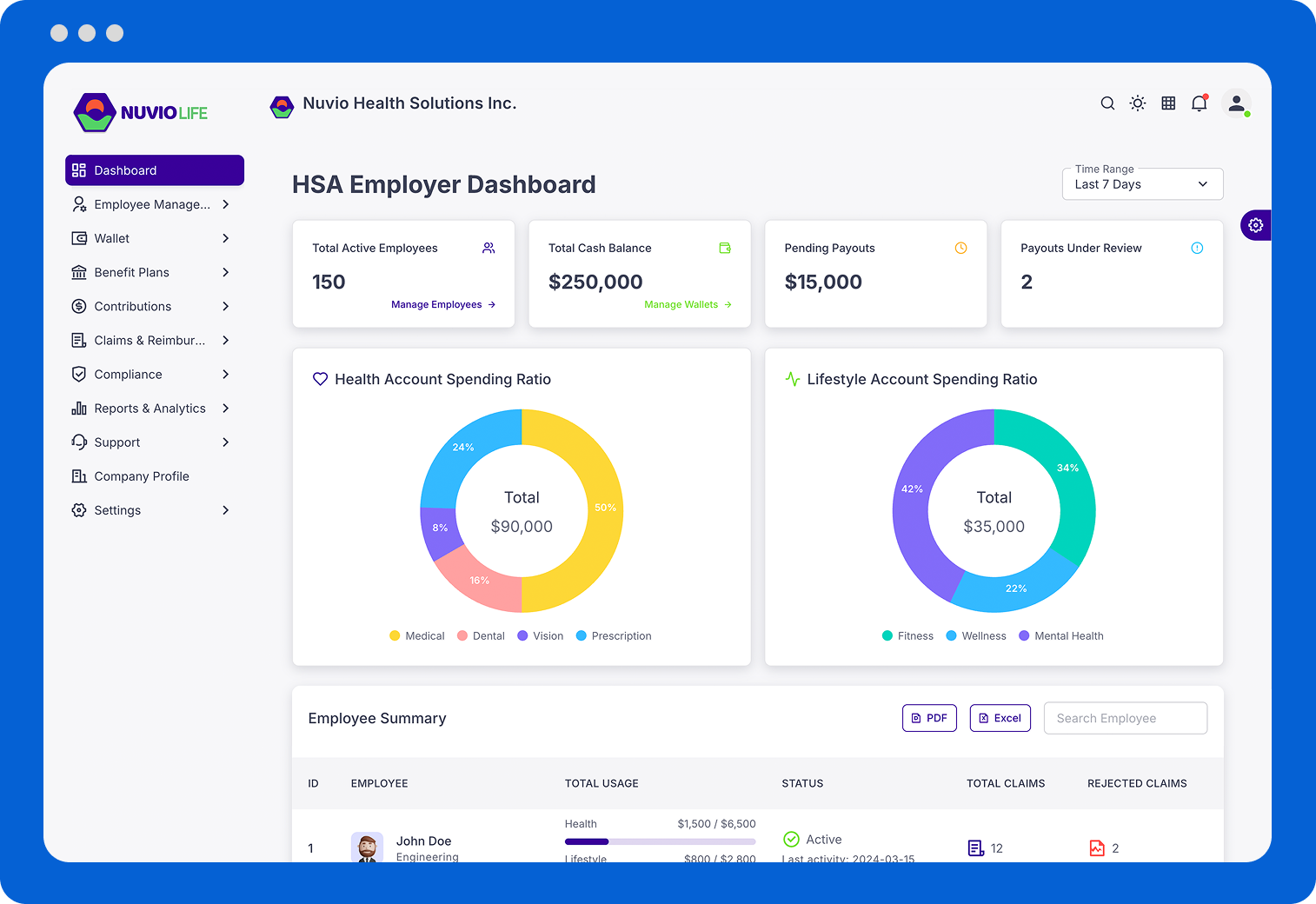Open the notifications bell
The height and width of the screenshot is (904, 1316).
pyautogui.click(x=1199, y=103)
